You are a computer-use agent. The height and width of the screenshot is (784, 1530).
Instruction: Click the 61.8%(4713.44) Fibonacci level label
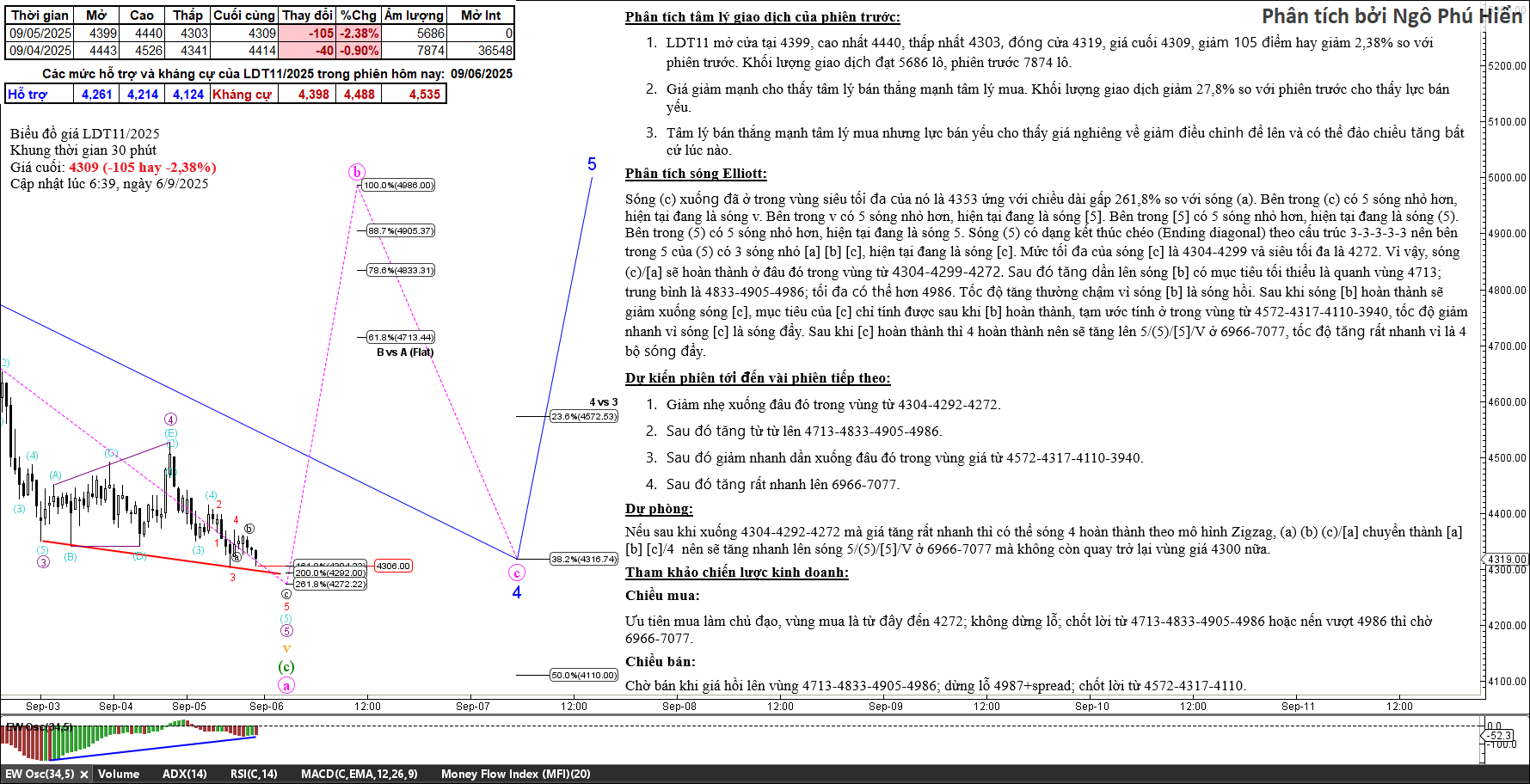click(x=401, y=337)
